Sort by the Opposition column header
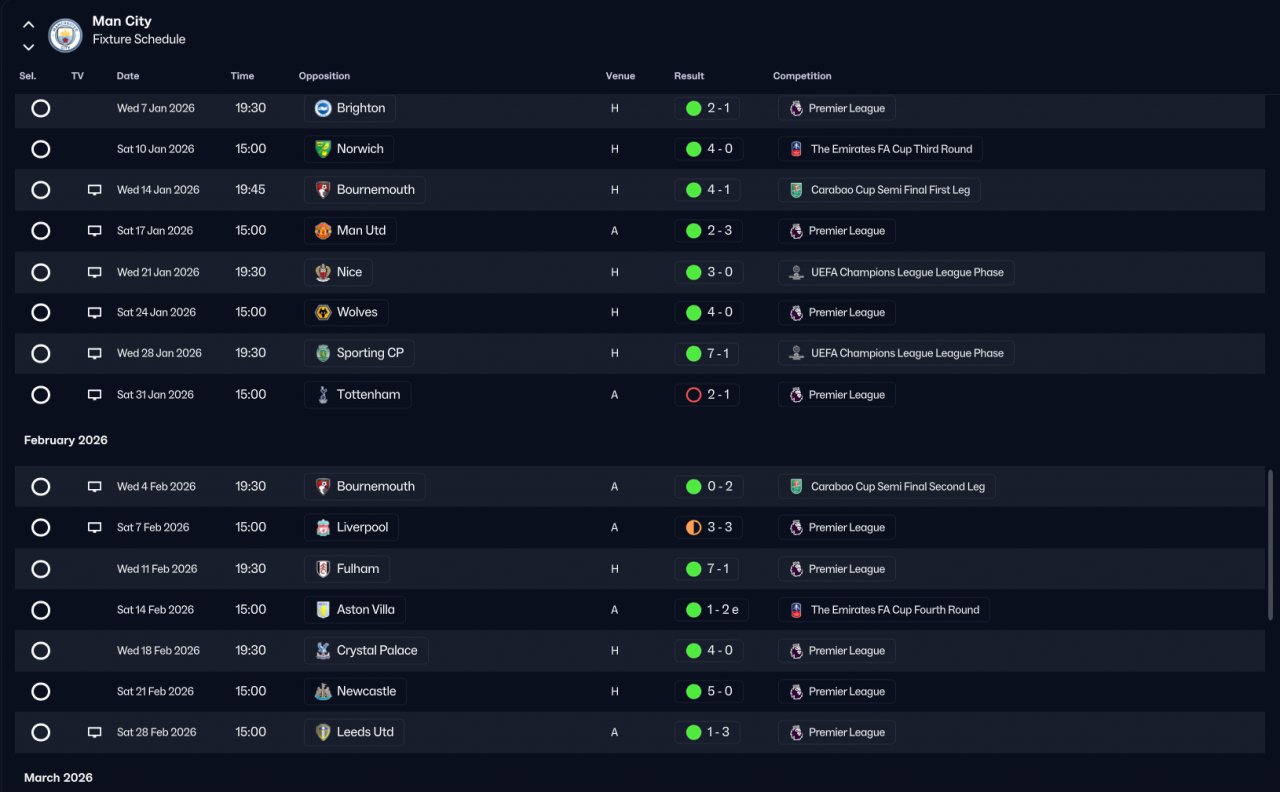Screen dimensions: 1280x792 coord(324,76)
